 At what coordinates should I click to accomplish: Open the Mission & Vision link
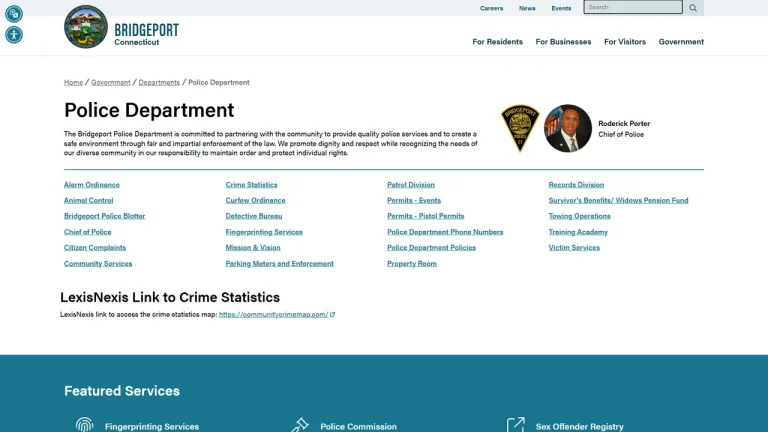pyautogui.click(x=253, y=248)
